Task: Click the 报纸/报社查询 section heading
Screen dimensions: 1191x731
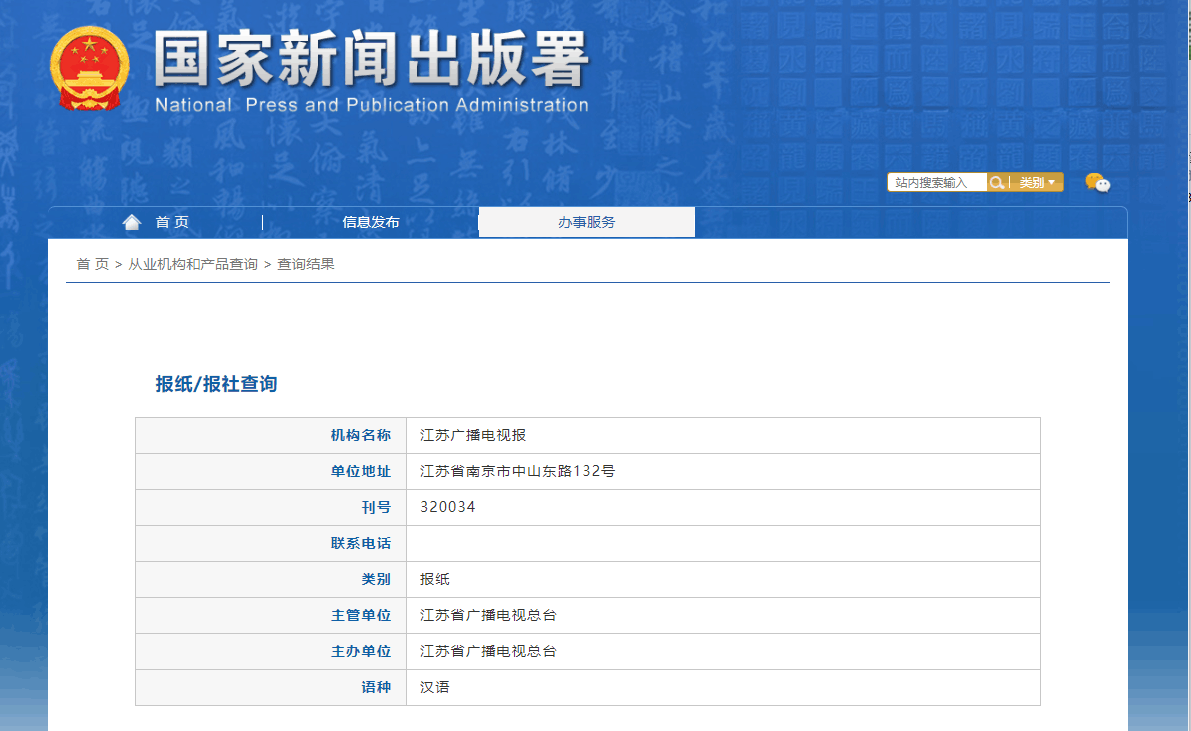Action: click(216, 384)
